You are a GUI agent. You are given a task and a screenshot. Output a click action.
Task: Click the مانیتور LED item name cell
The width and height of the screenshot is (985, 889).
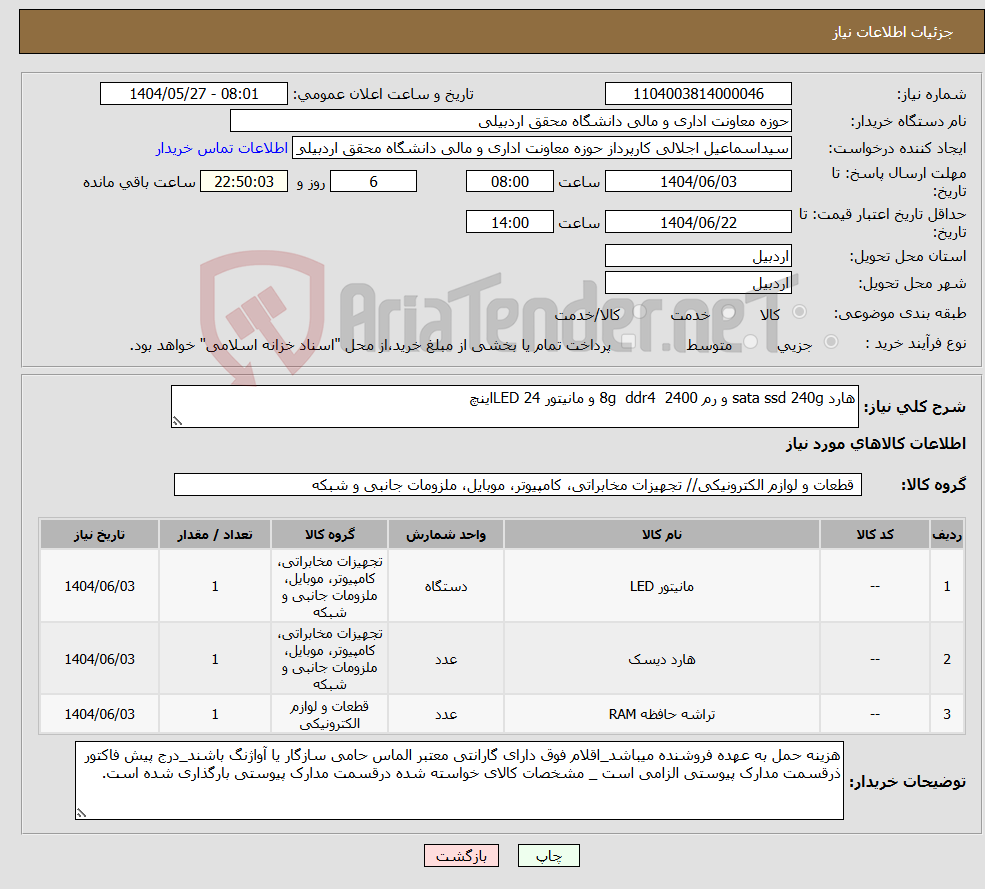[x=661, y=586]
